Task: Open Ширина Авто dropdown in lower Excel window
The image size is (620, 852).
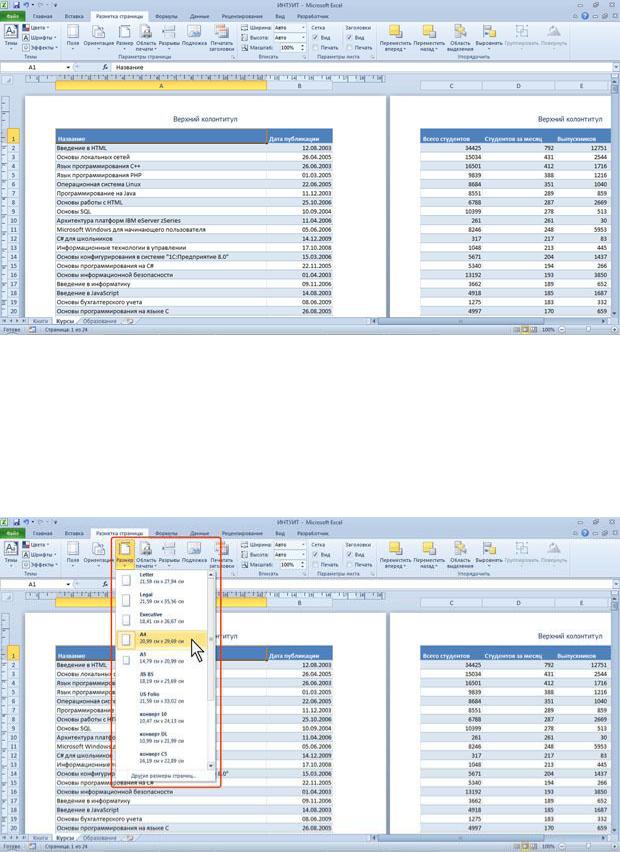Action: click(x=303, y=544)
